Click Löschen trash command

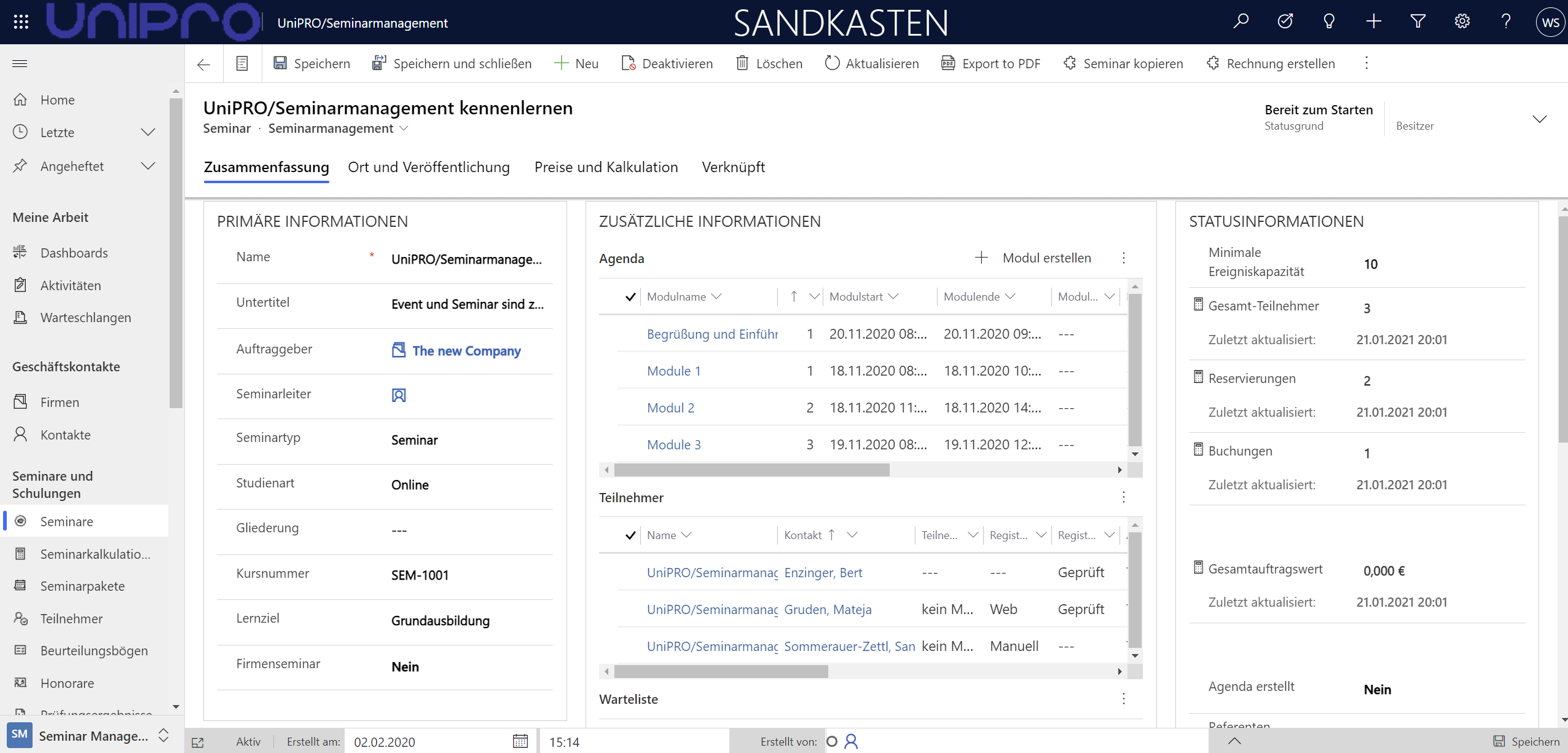pyautogui.click(x=769, y=63)
